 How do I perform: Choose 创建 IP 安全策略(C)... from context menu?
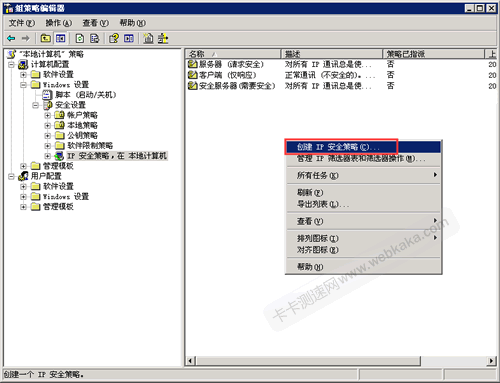(364, 147)
